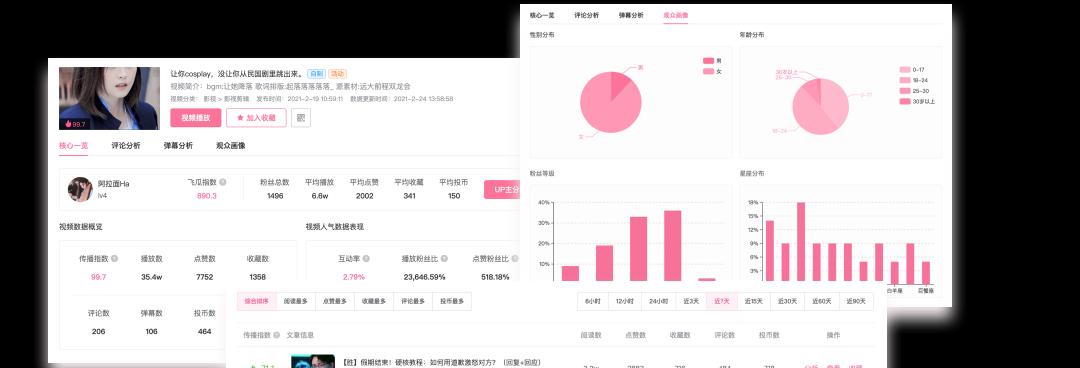
Task: Click the help icon beside 播放粉丝比
Action: pyautogui.click(x=444, y=258)
